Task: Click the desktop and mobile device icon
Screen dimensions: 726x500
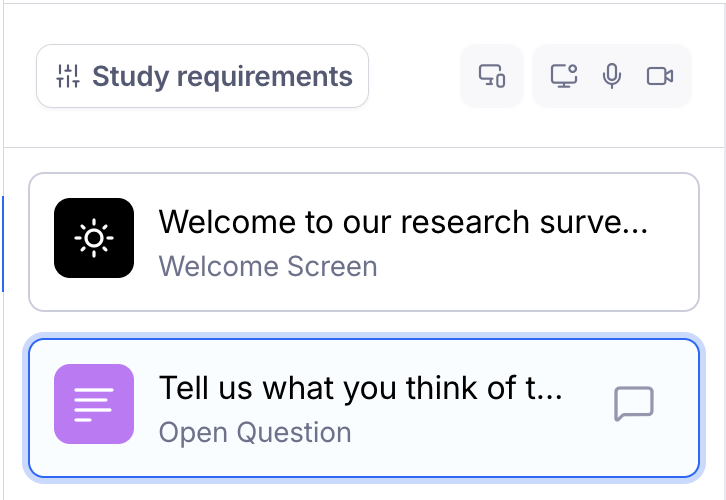Action: click(491, 76)
